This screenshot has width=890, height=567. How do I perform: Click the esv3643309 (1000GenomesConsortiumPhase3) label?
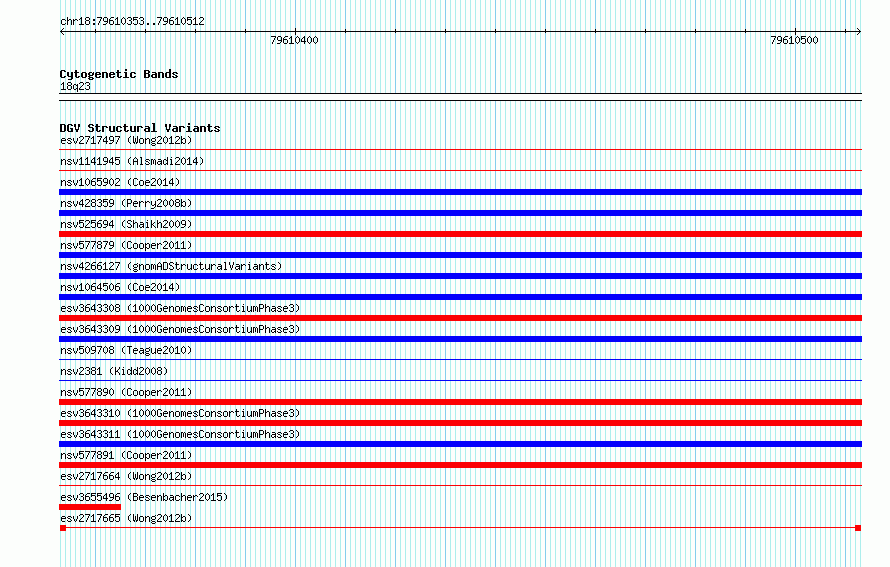click(180, 329)
